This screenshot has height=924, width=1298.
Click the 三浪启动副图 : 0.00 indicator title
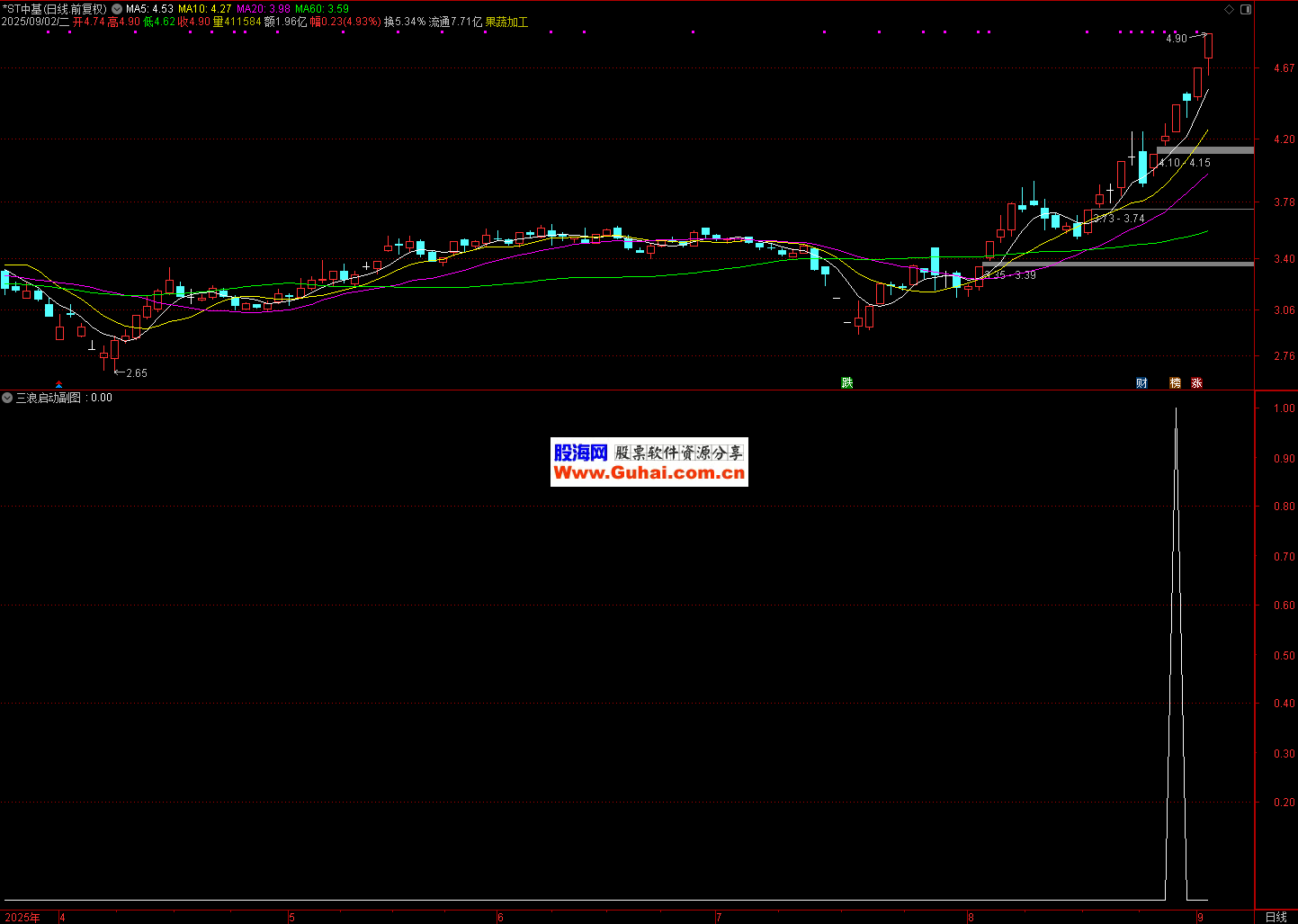pos(64,398)
